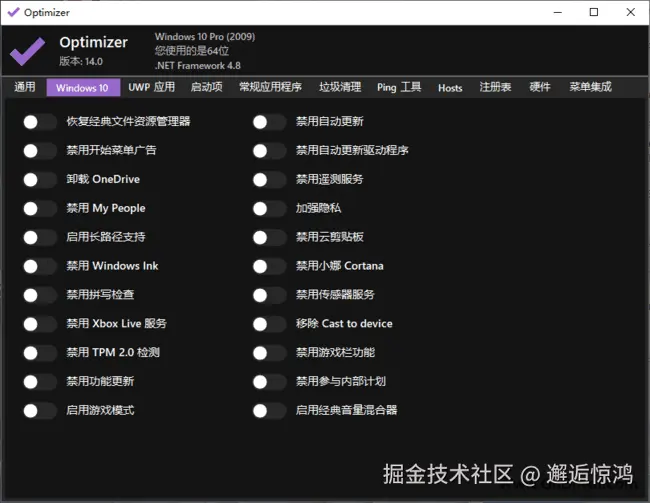Click the Windows 10 Pro (2009) text
650x503 pixels.
pos(205,36)
